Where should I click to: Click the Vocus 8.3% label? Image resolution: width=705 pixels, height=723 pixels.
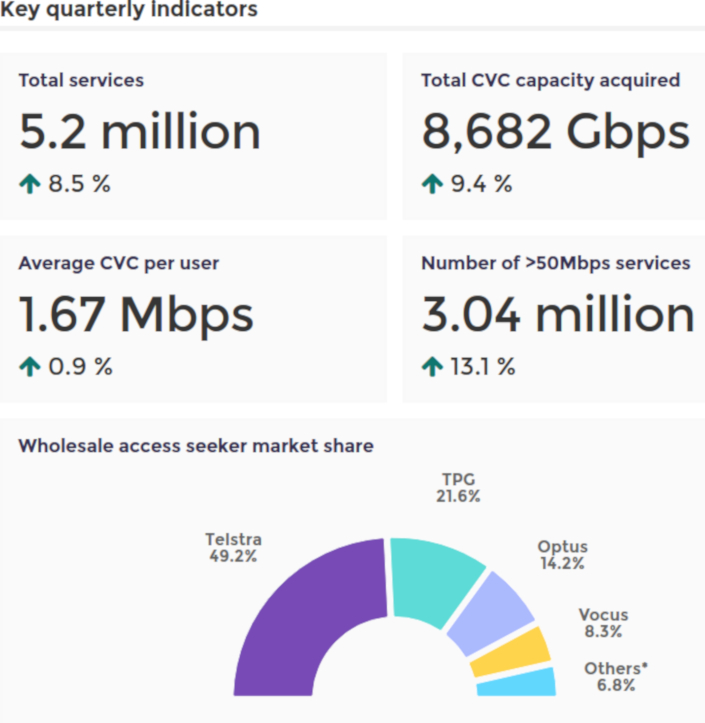(x=603, y=623)
